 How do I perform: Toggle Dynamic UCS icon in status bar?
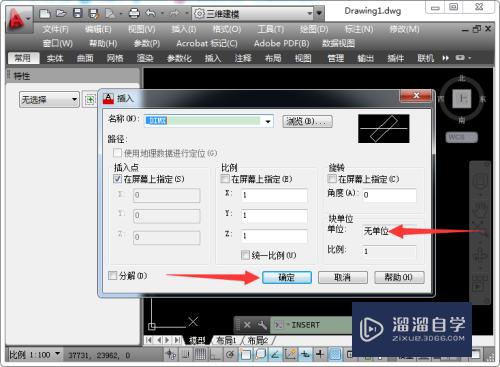tap(290, 354)
